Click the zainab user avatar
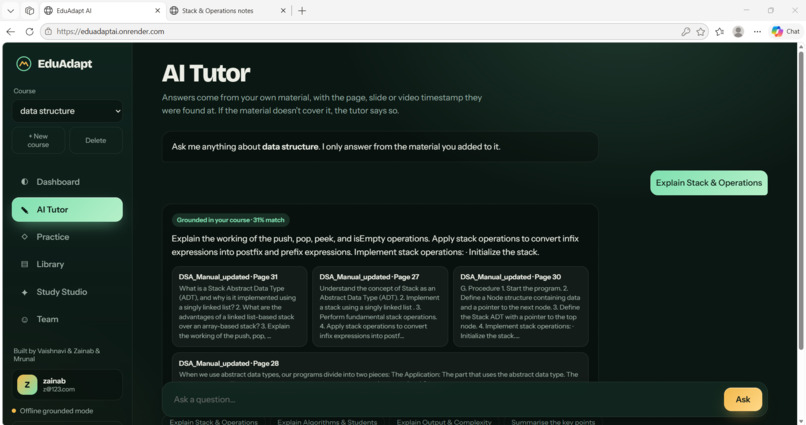 [x=27, y=385]
